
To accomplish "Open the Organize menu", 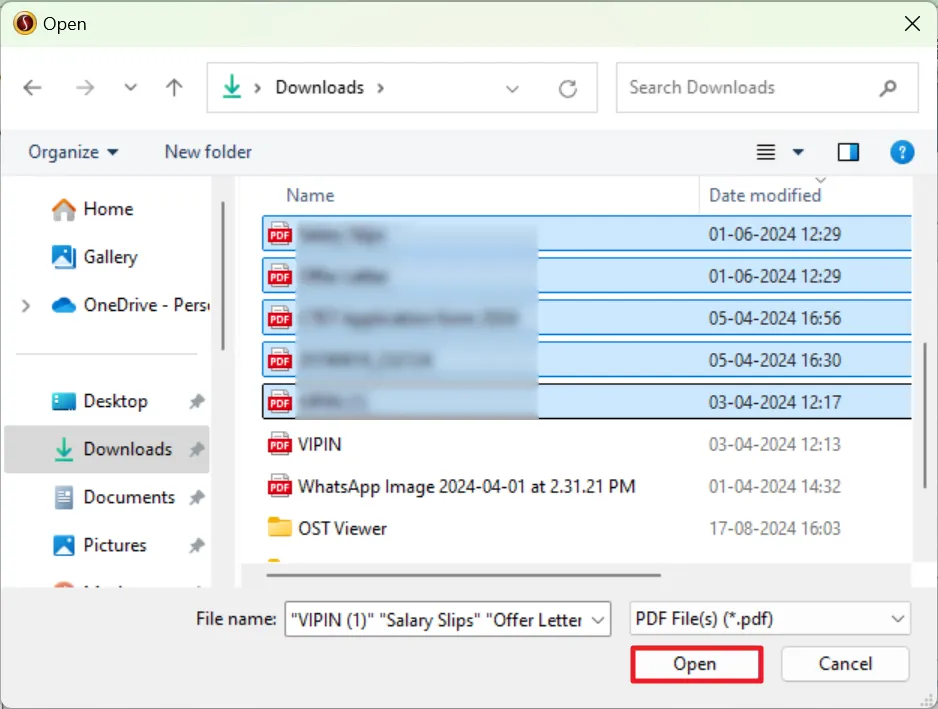I will [73, 152].
